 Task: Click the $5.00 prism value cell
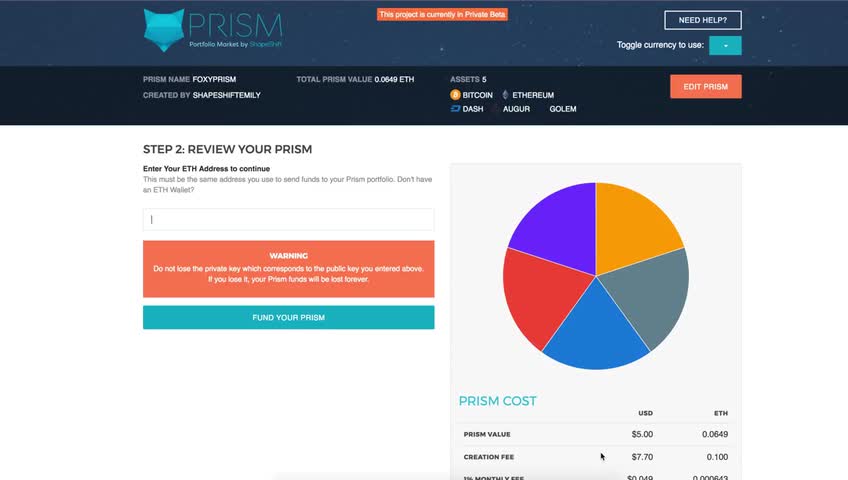(x=642, y=434)
